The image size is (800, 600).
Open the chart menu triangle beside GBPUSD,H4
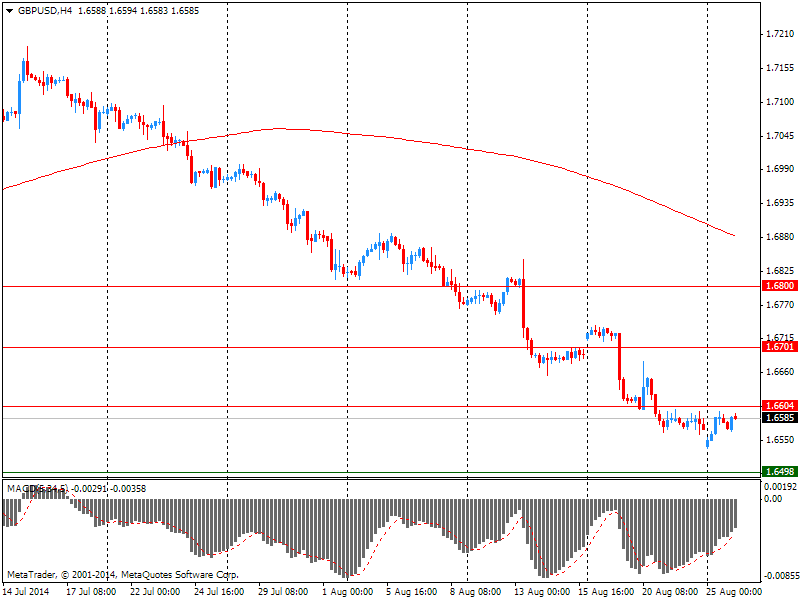tap(10, 11)
